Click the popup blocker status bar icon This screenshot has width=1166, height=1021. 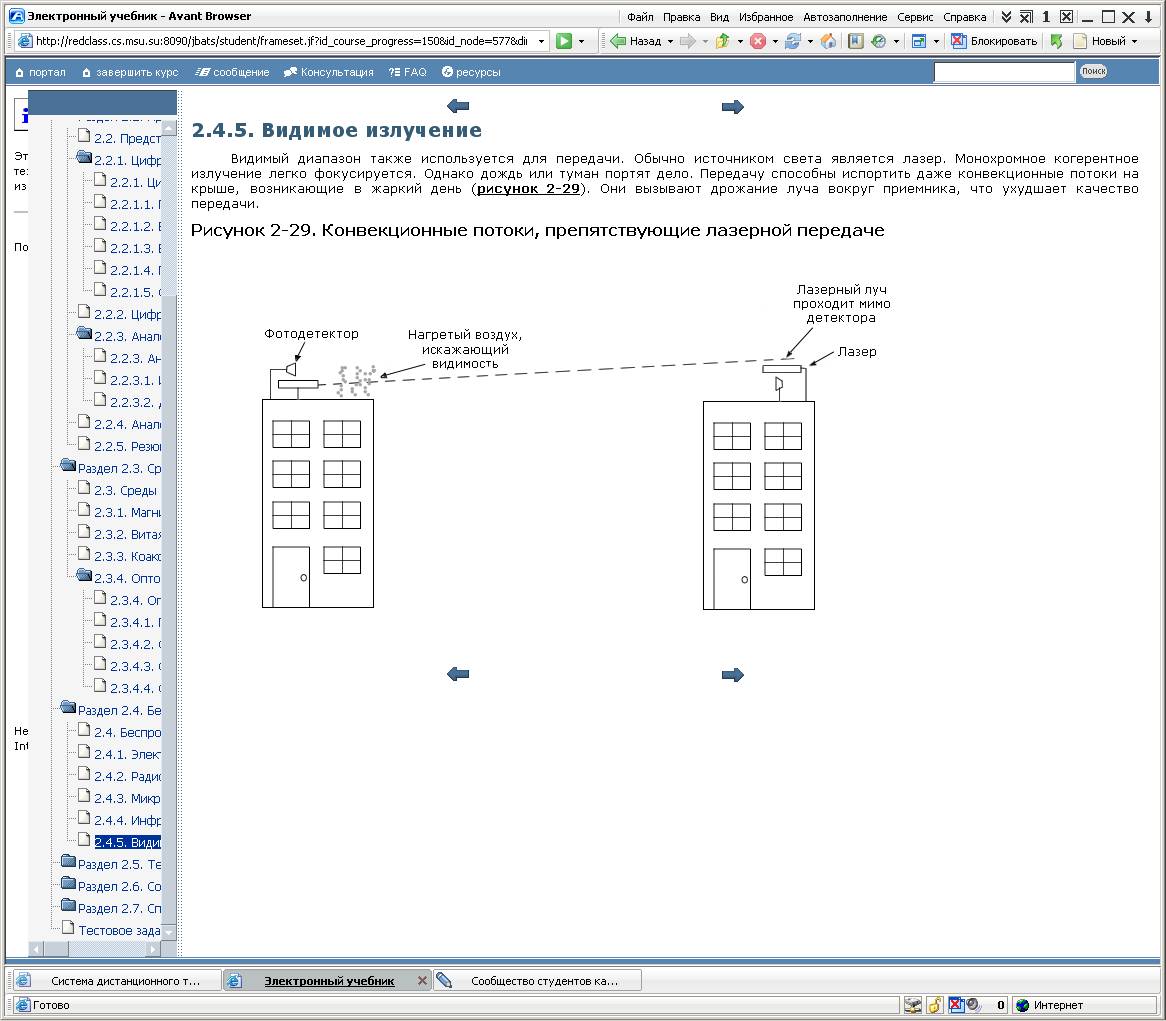point(956,1005)
